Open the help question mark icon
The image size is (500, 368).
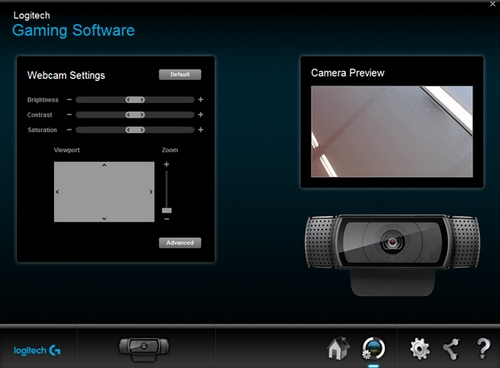pos(483,348)
